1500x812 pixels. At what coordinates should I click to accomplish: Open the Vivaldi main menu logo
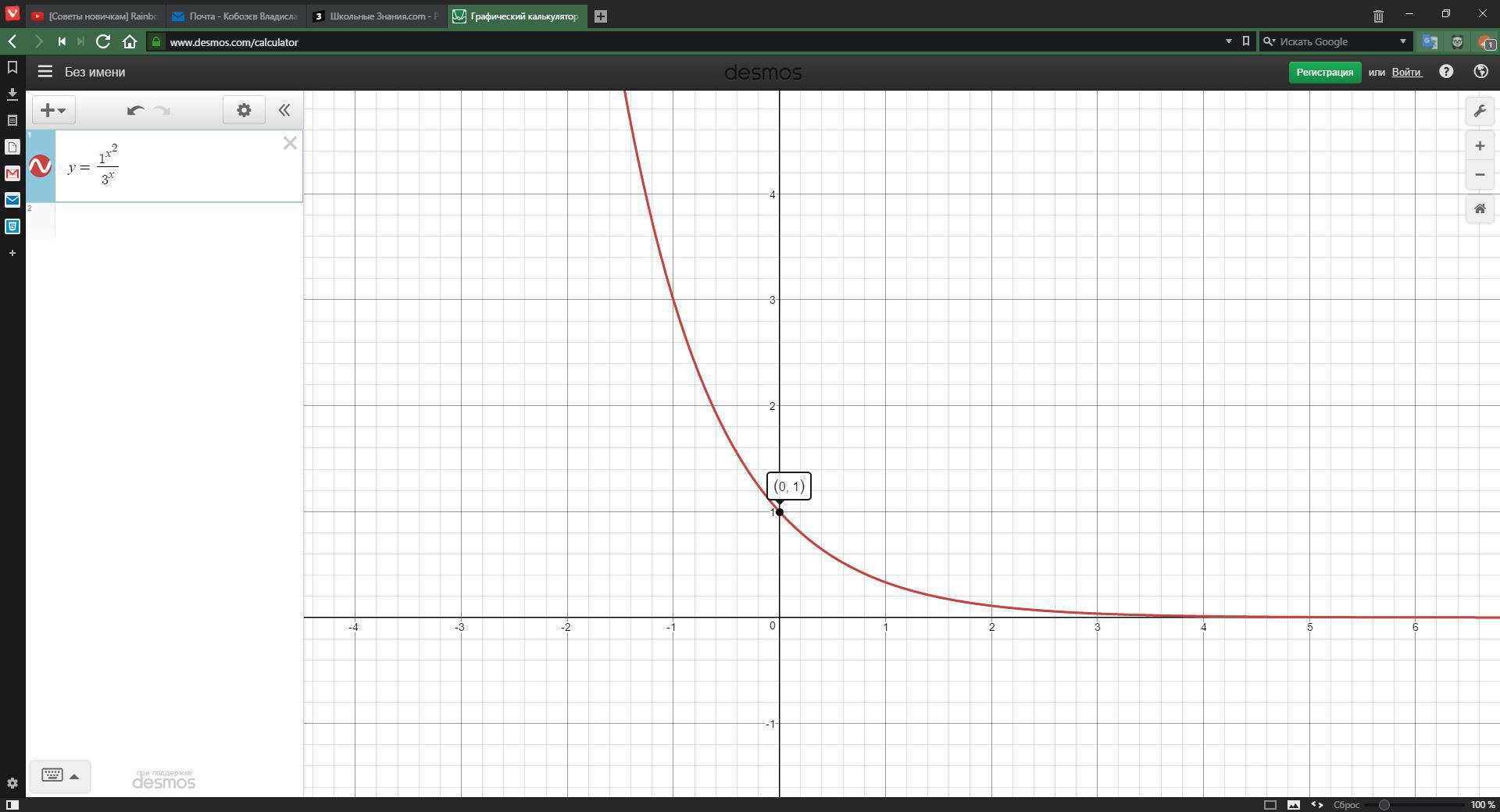tap(12, 14)
